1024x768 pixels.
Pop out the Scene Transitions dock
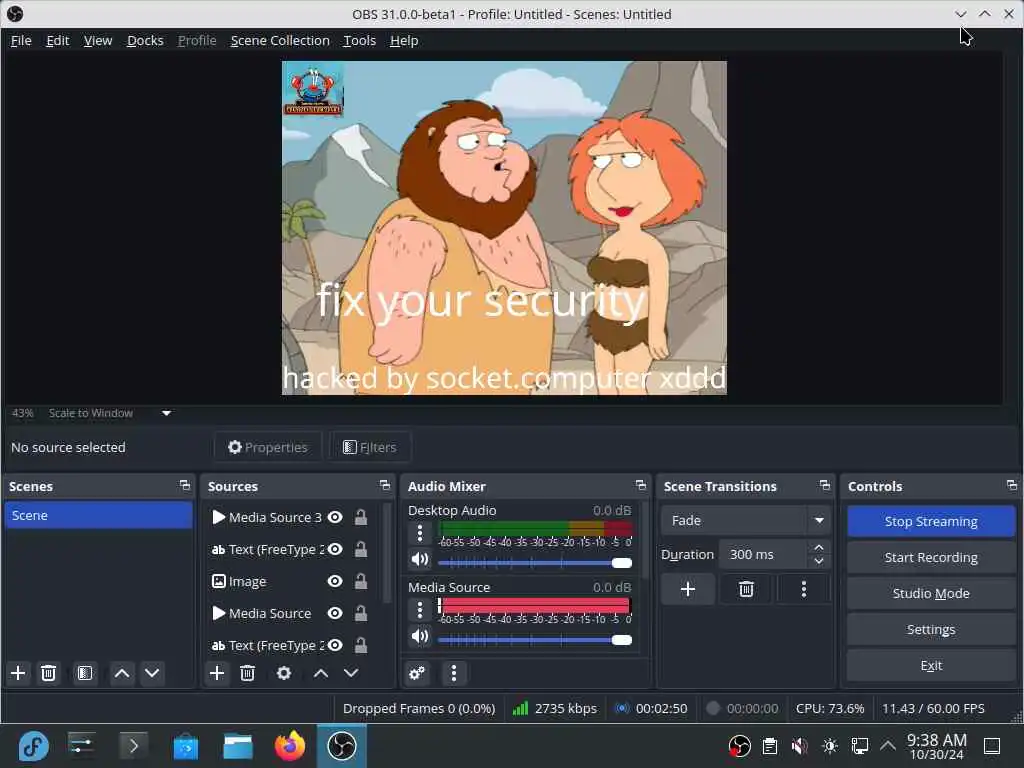(x=825, y=485)
